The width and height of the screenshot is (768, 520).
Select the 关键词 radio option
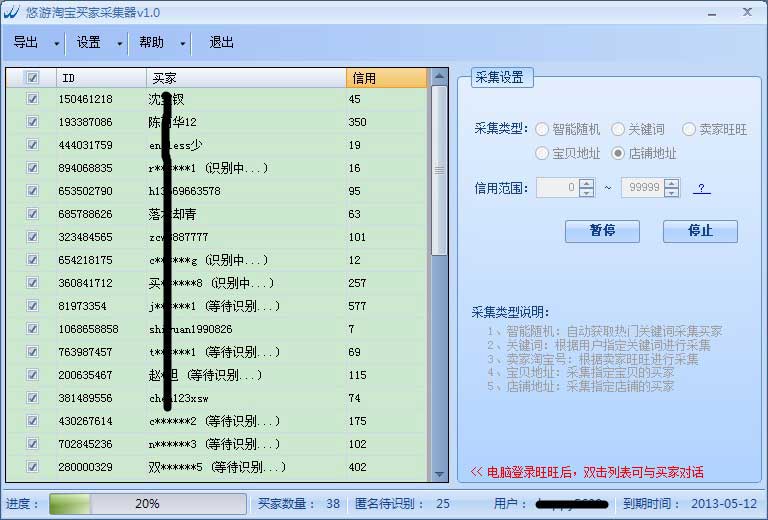point(618,129)
